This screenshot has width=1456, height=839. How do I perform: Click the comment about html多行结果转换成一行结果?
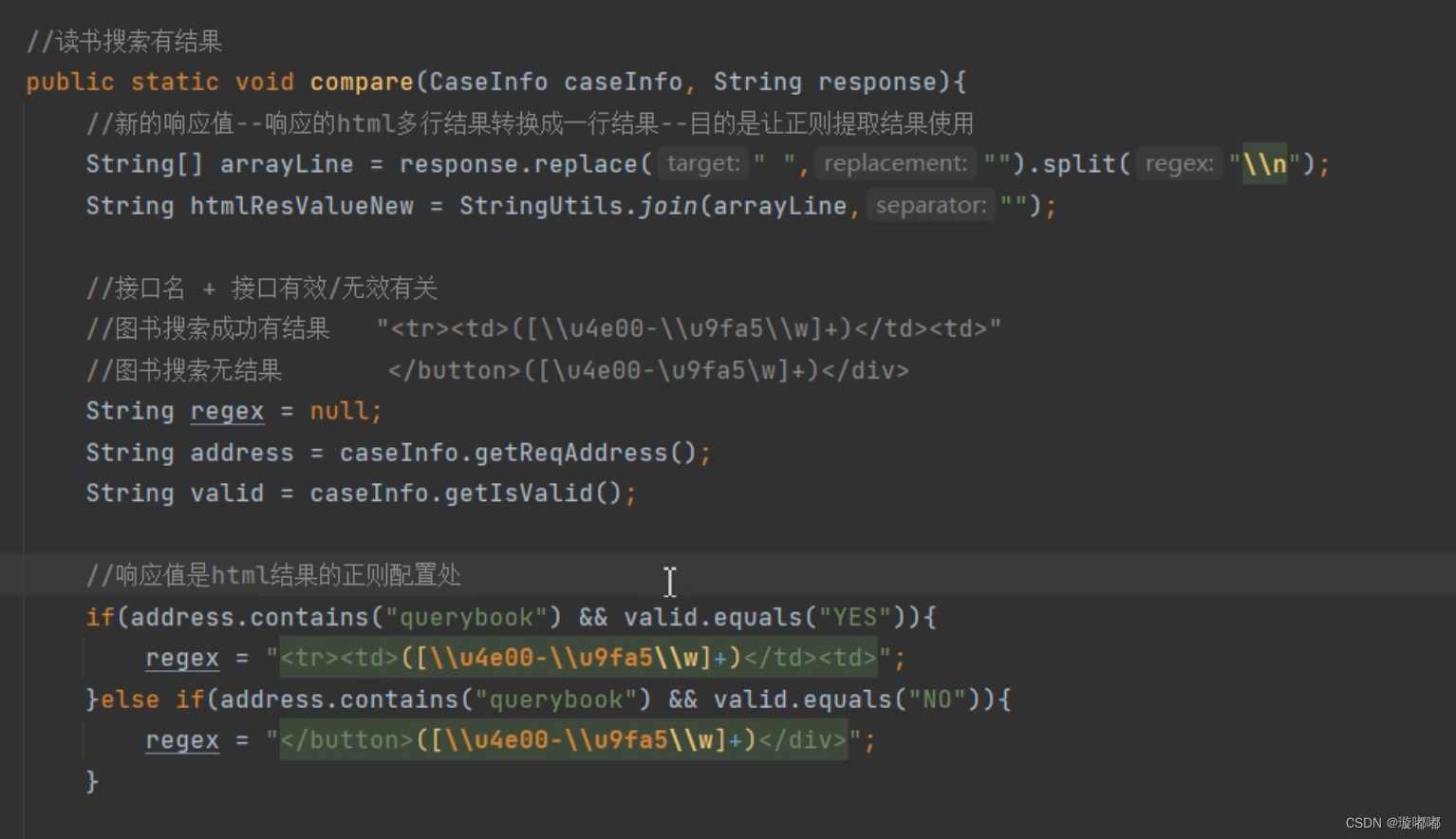click(530, 123)
